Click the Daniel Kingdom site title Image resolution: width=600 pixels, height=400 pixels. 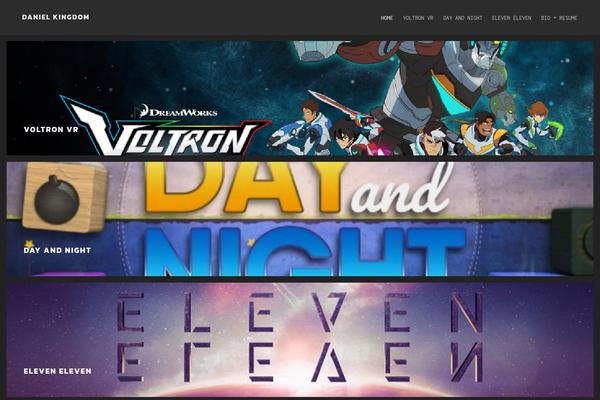click(x=55, y=17)
